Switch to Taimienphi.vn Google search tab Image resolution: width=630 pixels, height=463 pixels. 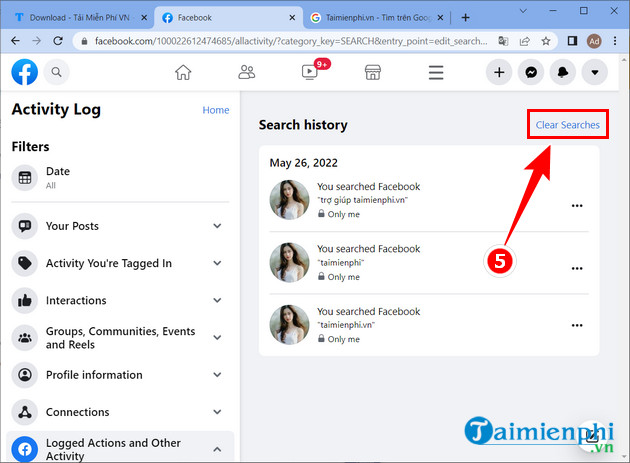[x=378, y=18]
